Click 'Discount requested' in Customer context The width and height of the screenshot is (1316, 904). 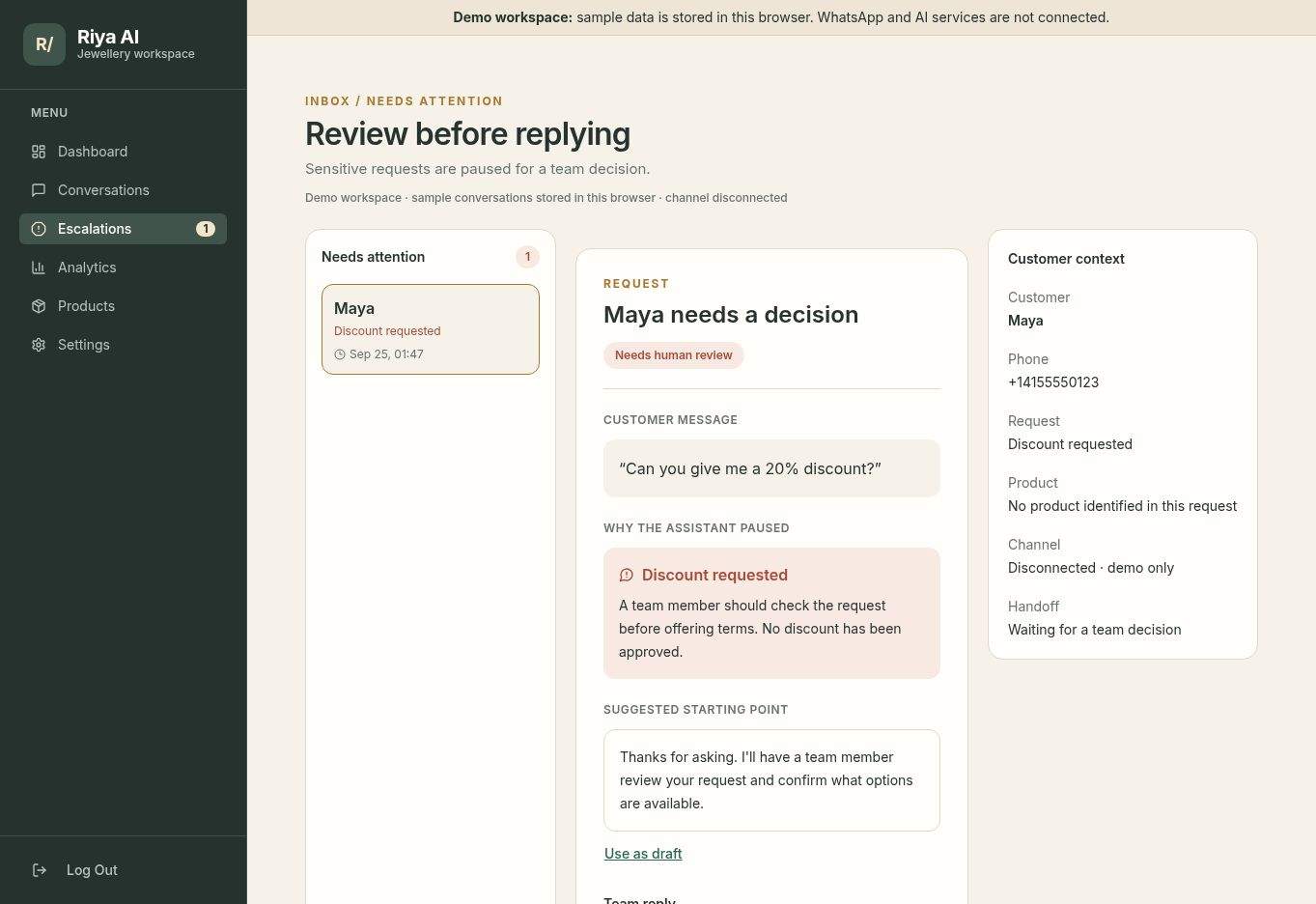pyautogui.click(x=1070, y=444)
